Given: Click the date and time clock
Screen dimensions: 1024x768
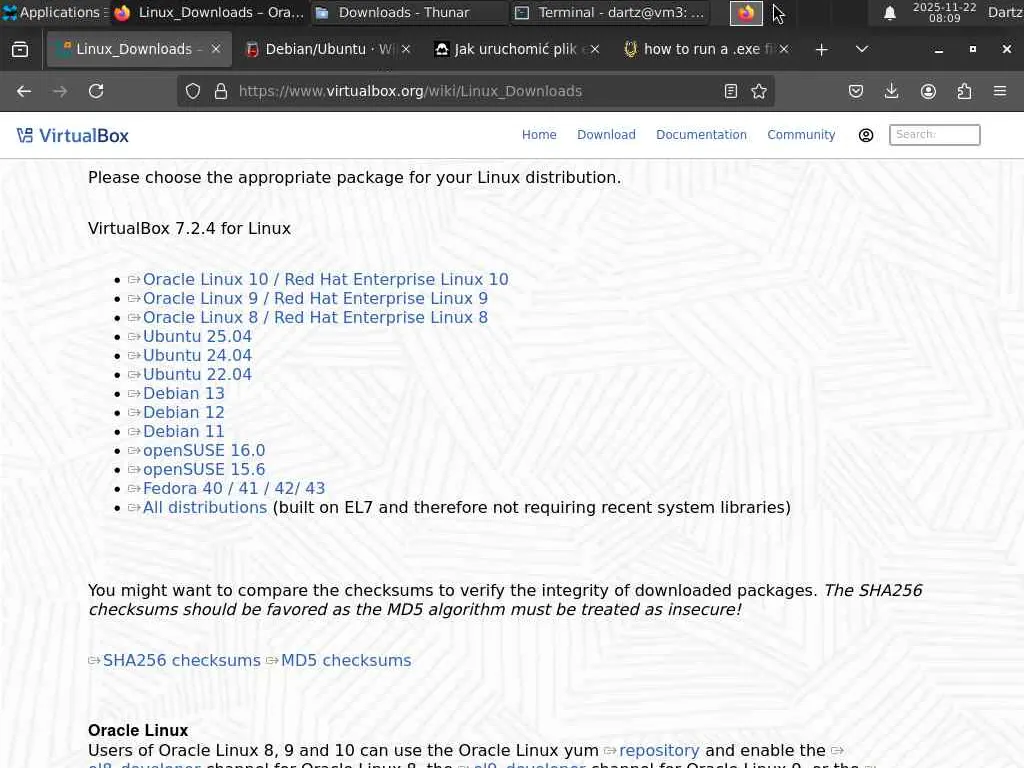Looking at the screenshot, I should point(944,12).
